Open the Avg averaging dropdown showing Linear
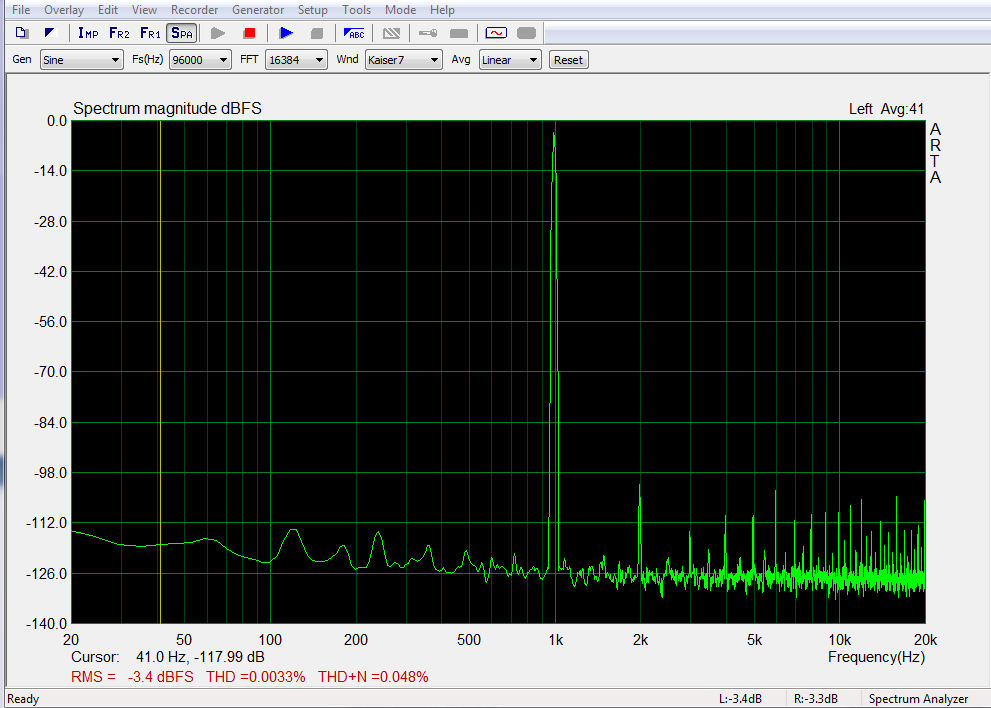Image resolution: width=991 pixels, height=708 pixels. (510, 60)
